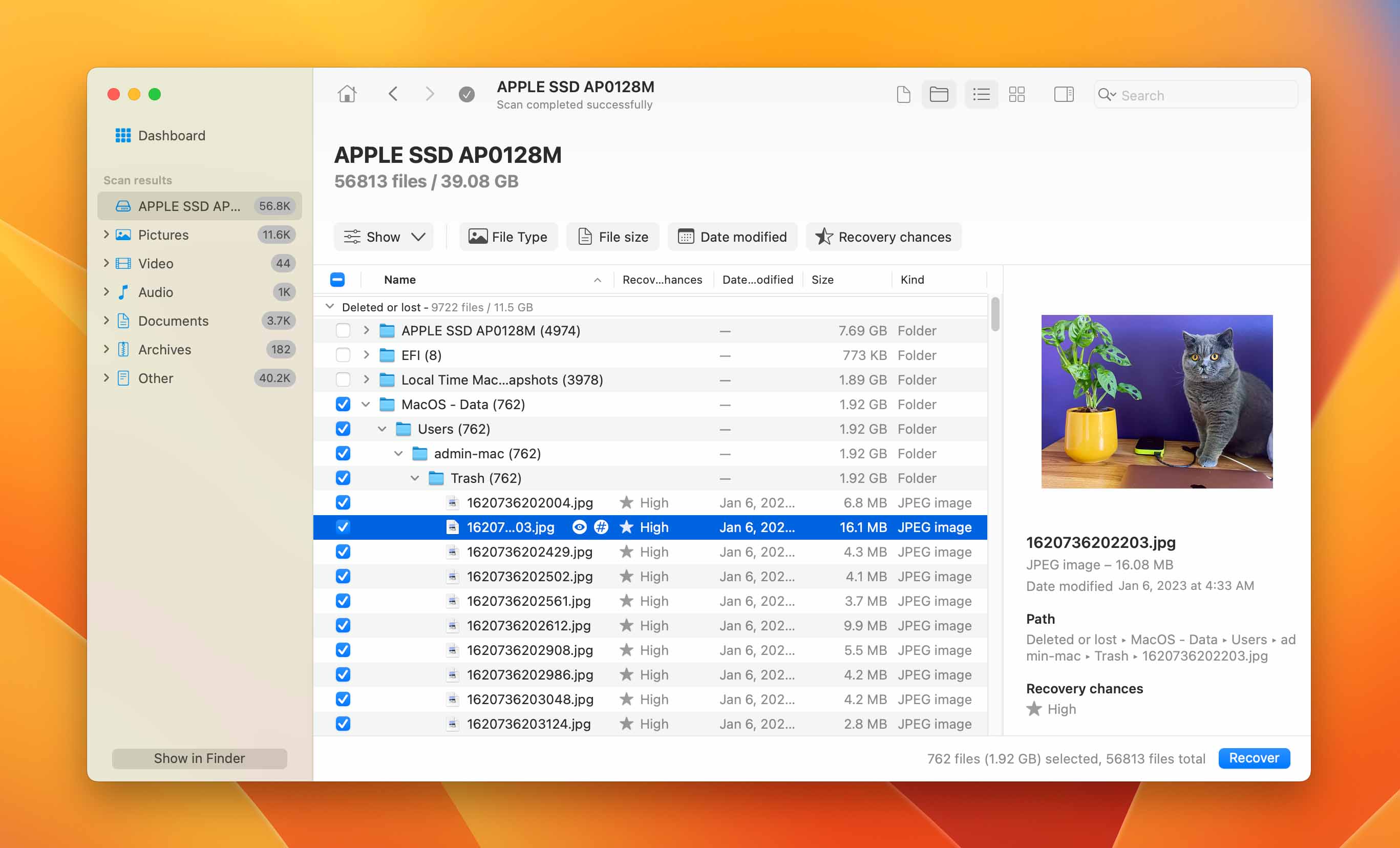This screenshot has width=1400, height=848.
Task: Filter by File size
Action: click(x=612, y=237)
